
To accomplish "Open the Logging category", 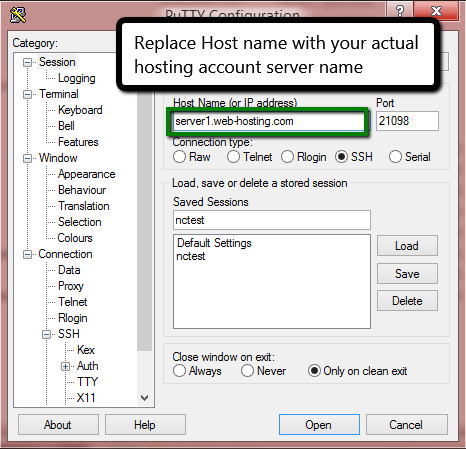I will pyautogui.click(x=77, y=78).
